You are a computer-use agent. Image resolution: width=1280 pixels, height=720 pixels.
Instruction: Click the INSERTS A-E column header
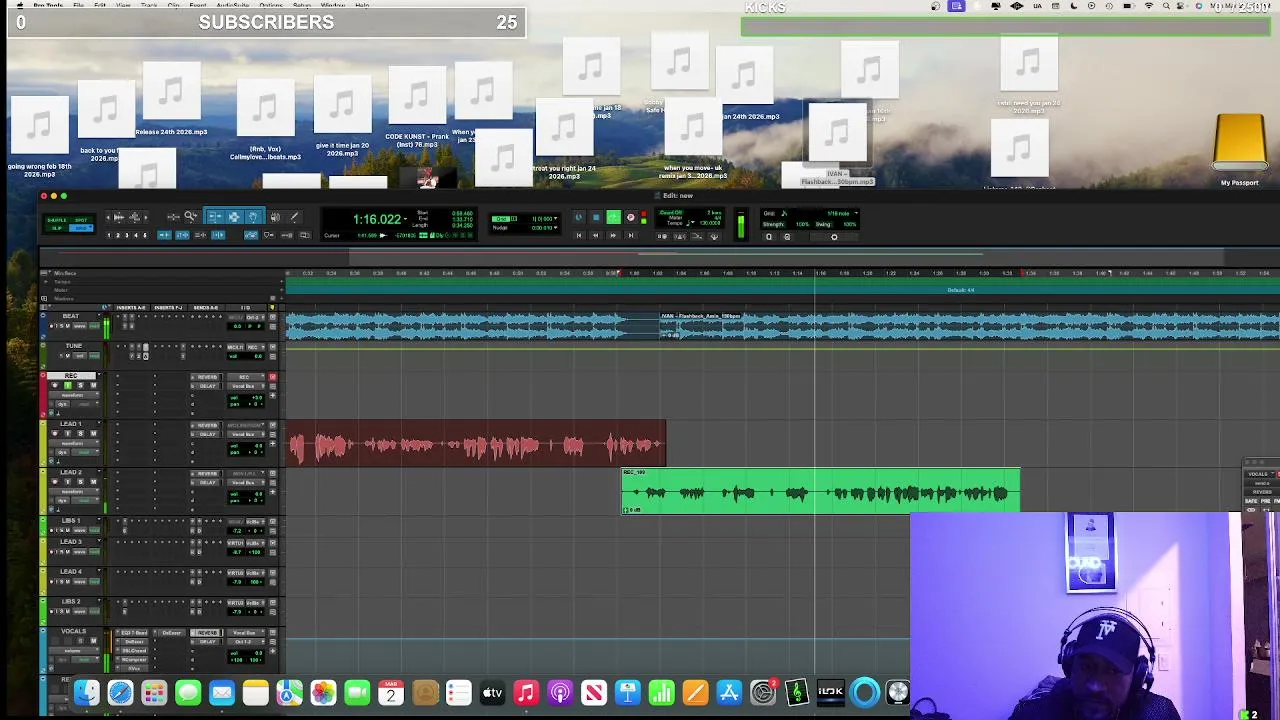131,308
